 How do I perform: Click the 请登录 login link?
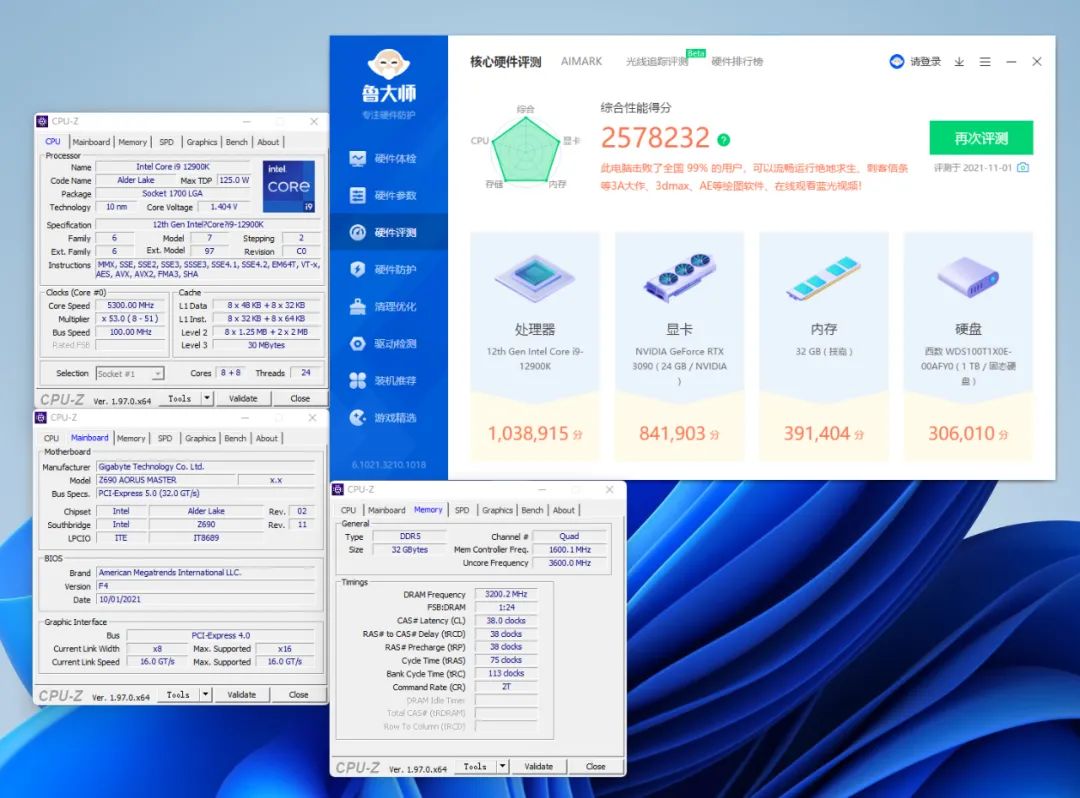click(925, 61)
